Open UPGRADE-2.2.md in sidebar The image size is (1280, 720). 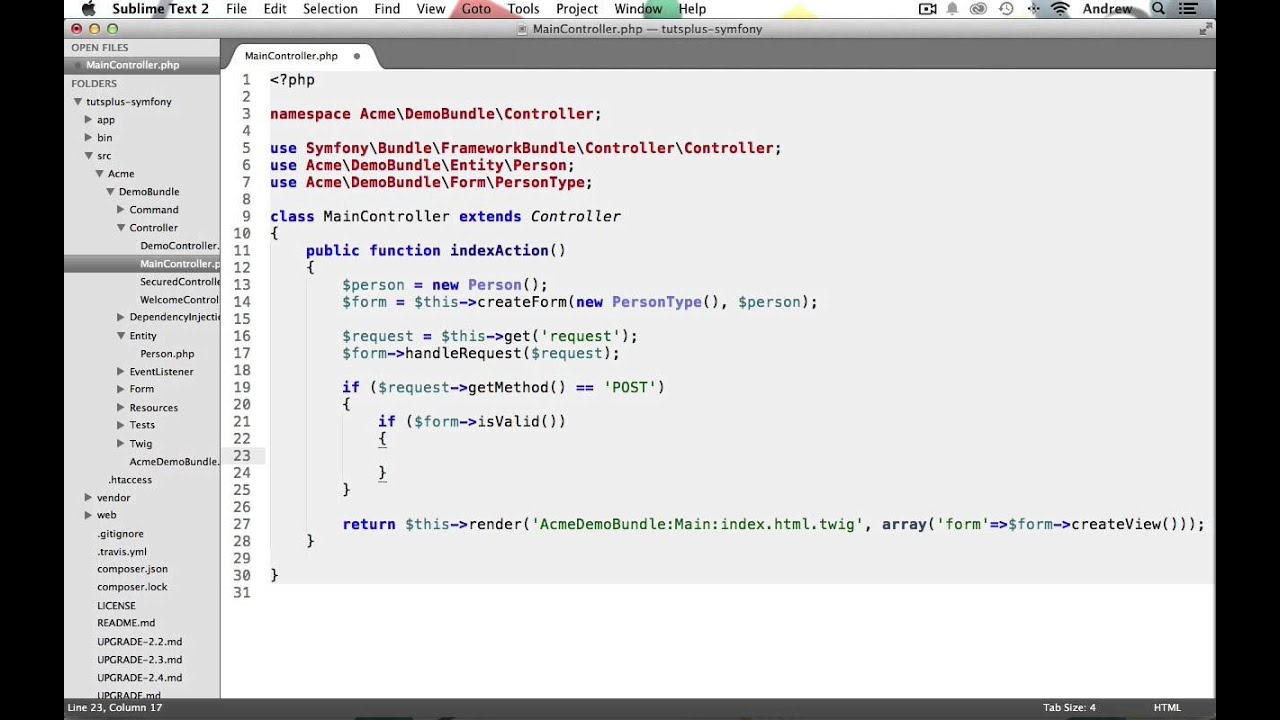tap(142, 642)
